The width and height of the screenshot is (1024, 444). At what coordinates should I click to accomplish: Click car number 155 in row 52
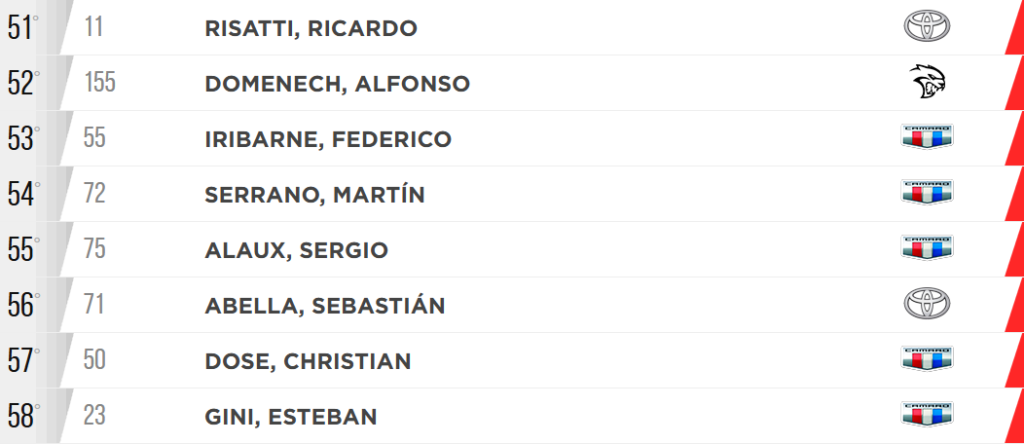click(100, 83)
